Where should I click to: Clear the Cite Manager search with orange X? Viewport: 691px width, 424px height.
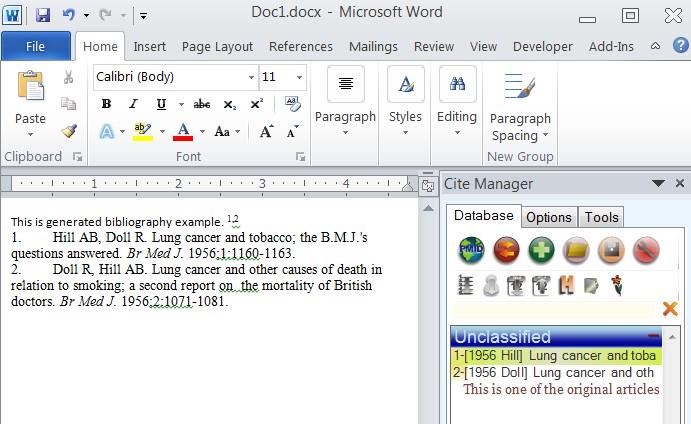(670, 309)
